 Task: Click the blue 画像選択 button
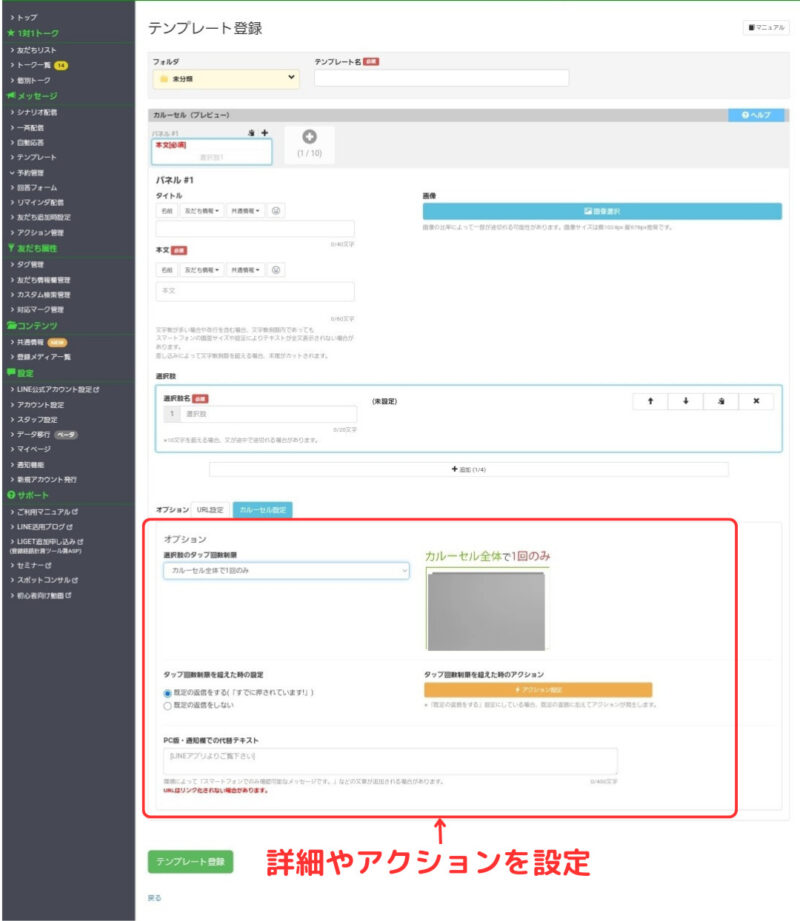[x=602, y=211]
